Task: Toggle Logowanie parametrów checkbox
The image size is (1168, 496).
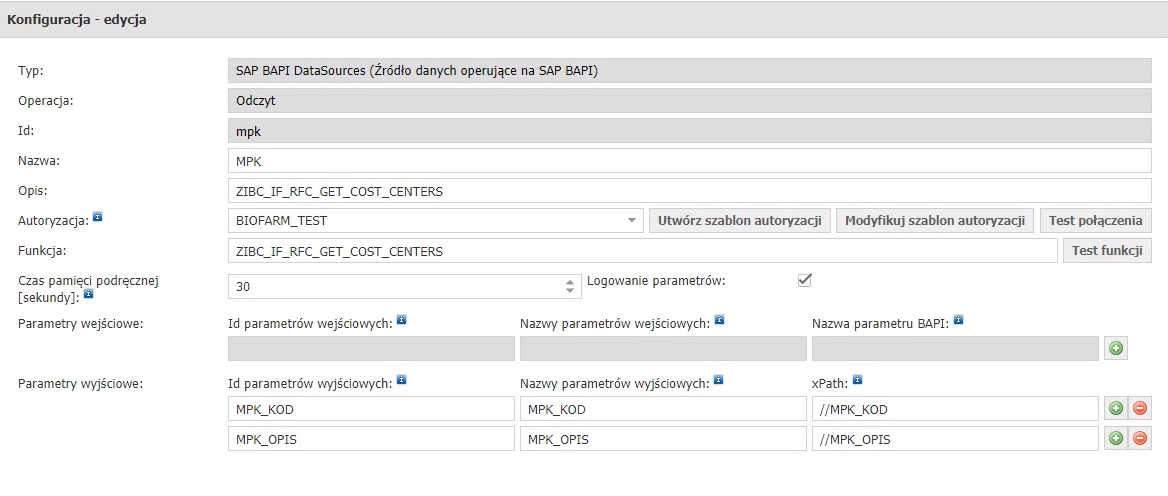Action: (804, 280)
